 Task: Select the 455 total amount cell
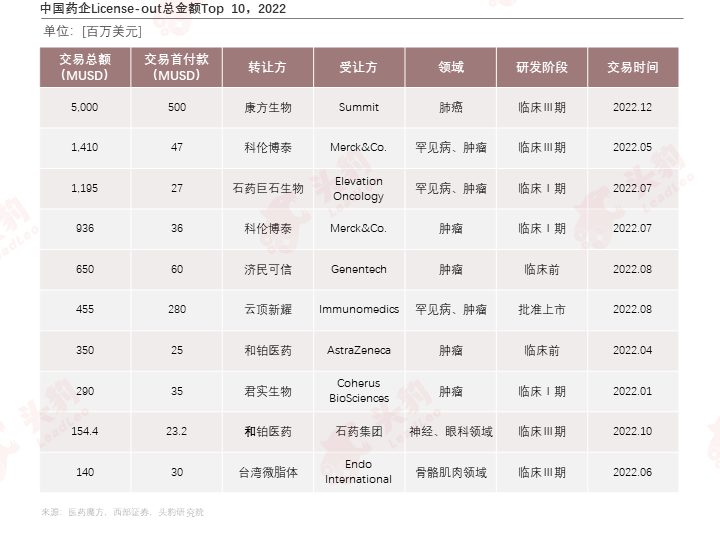coord(85,309)
